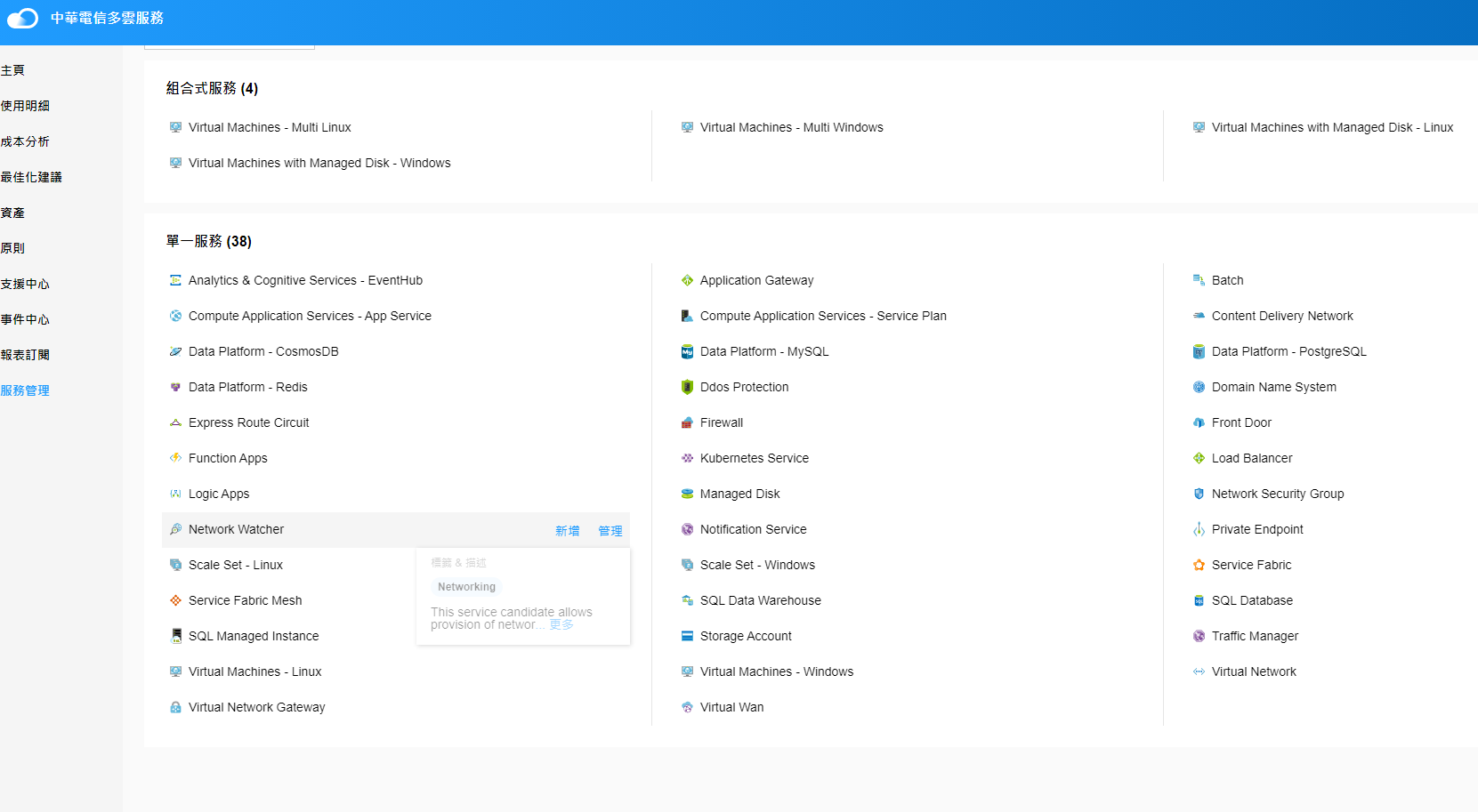Click the Virtual Machines - Multi Windows icon
Image resolution: width=1478 pixels, height=812 pixels.
click(x=687, y=127)
